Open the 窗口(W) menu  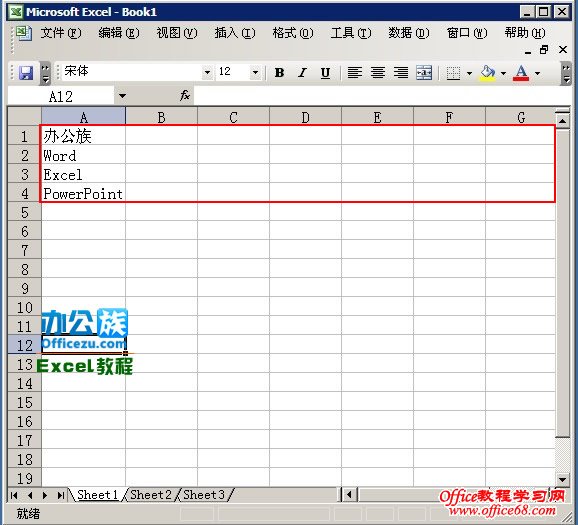467,33
